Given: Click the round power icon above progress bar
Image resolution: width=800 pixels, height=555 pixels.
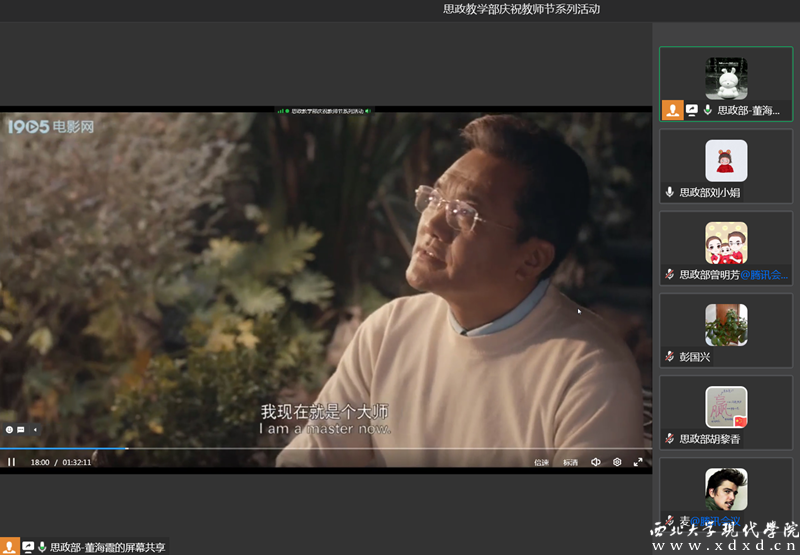Looking at the screenshot, I should click(x=9, y=430).
